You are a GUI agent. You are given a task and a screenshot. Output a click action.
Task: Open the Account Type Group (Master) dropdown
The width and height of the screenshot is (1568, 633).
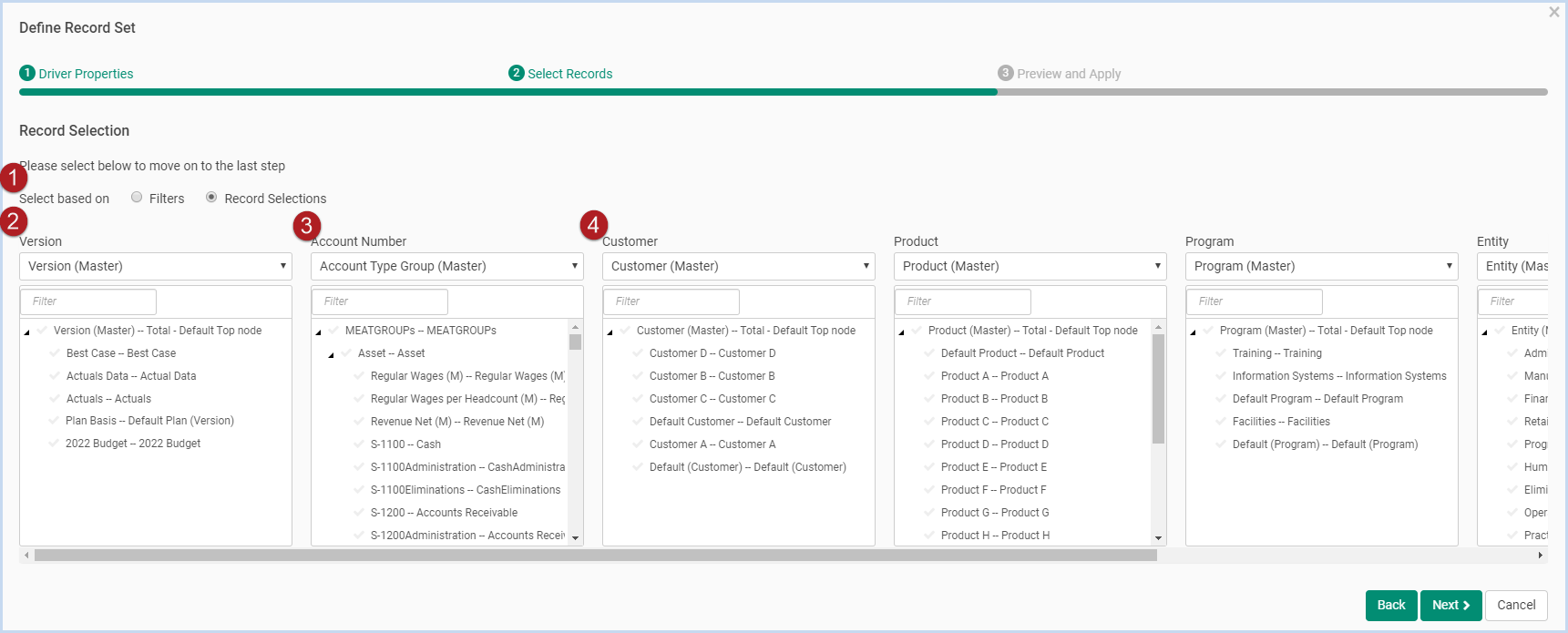pyautogui.click(x=447, y=266)
